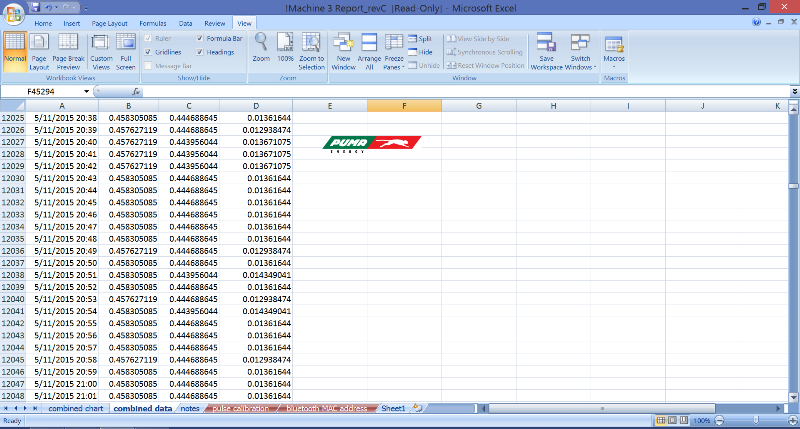Arrange All windows

(369, 51)
